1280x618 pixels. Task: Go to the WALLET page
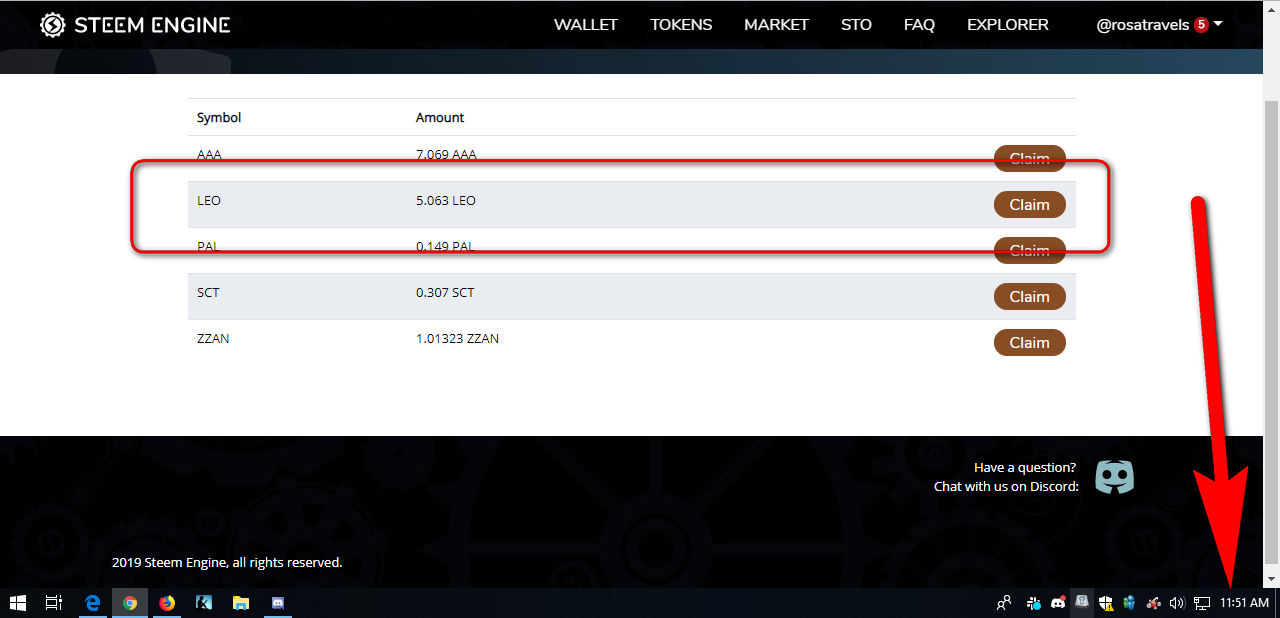pyautogui.click(x=586, y=25)
